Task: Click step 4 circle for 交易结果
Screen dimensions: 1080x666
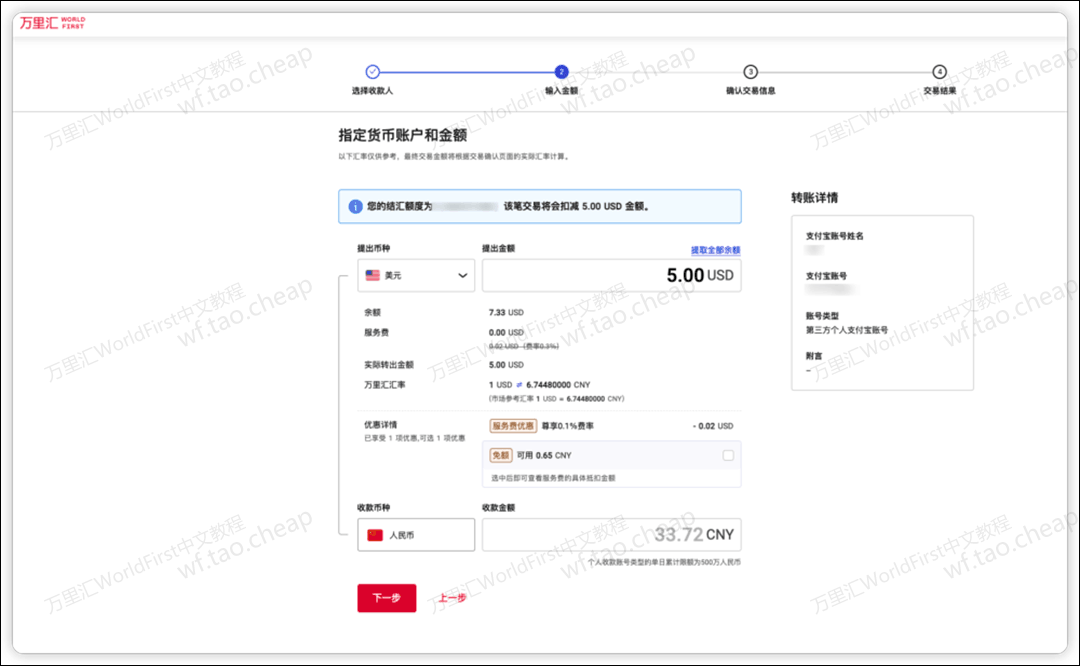Action: click(939, 72)
